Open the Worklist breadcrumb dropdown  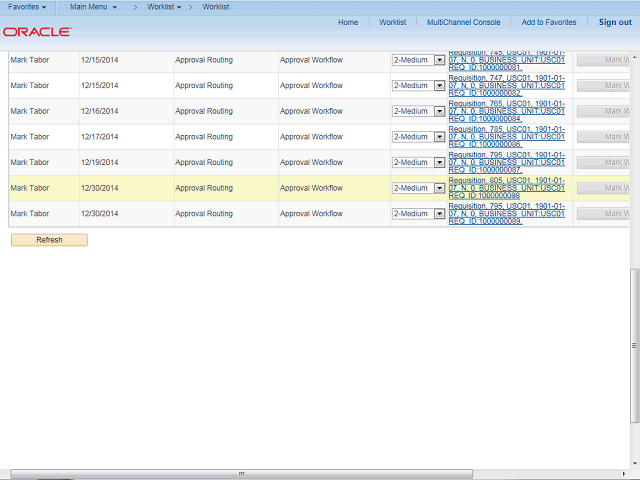164,7
